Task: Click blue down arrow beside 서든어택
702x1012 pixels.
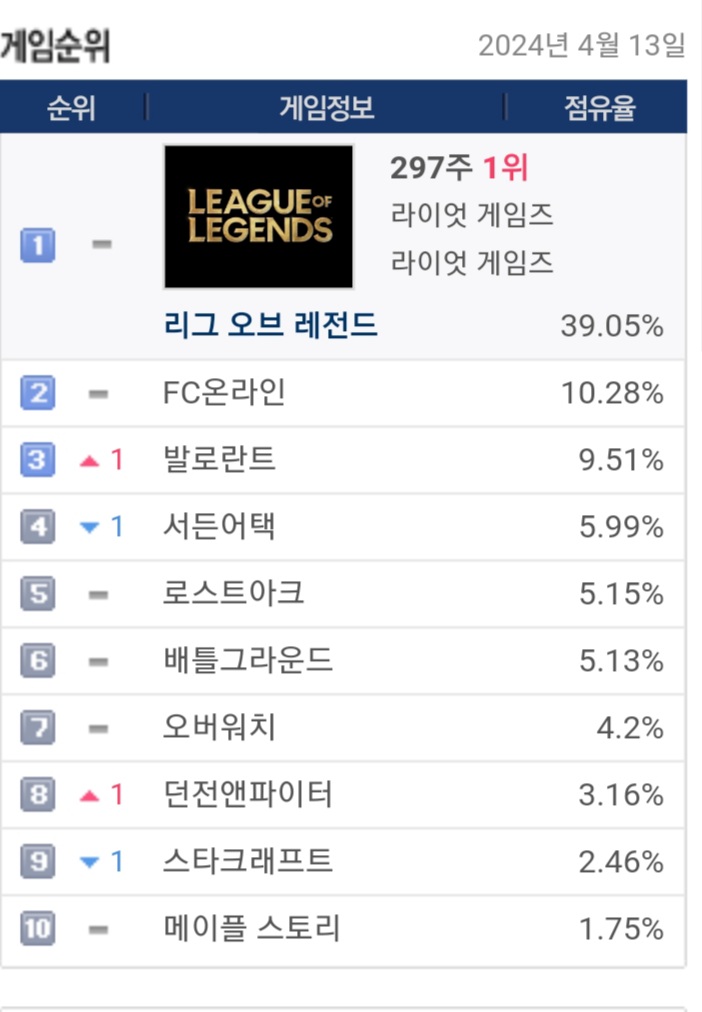Action: point(91,528)
